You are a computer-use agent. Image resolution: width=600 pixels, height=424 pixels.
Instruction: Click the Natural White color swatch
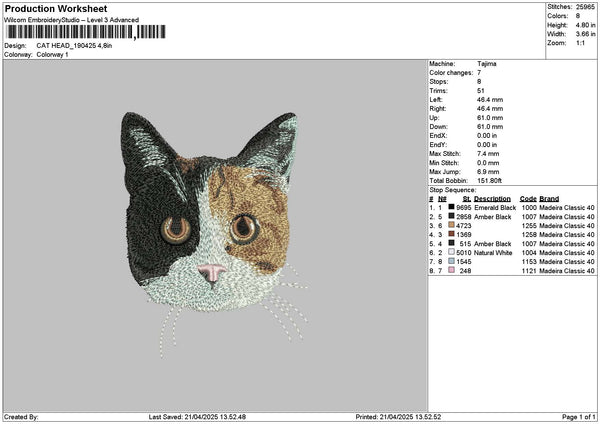[x=452, y=253]
